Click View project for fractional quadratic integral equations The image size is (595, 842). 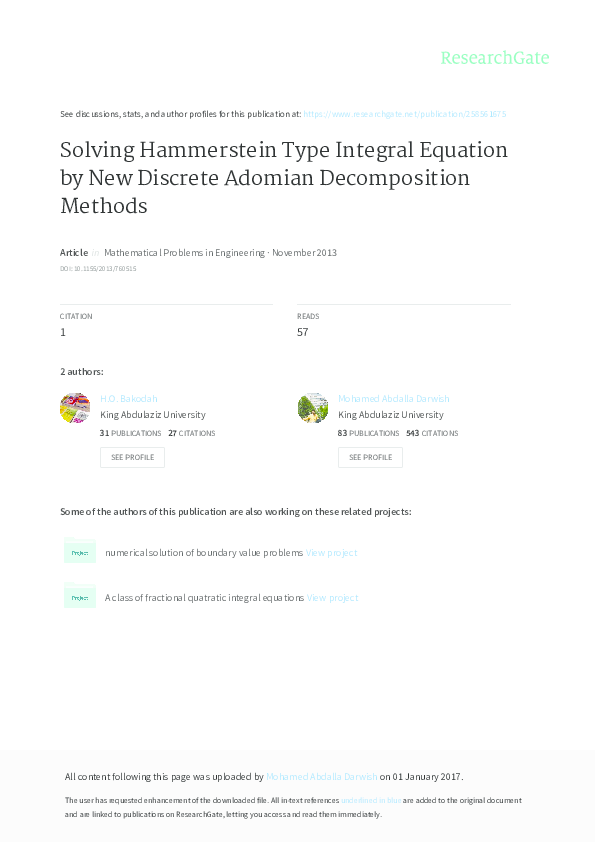click(334, 596)
